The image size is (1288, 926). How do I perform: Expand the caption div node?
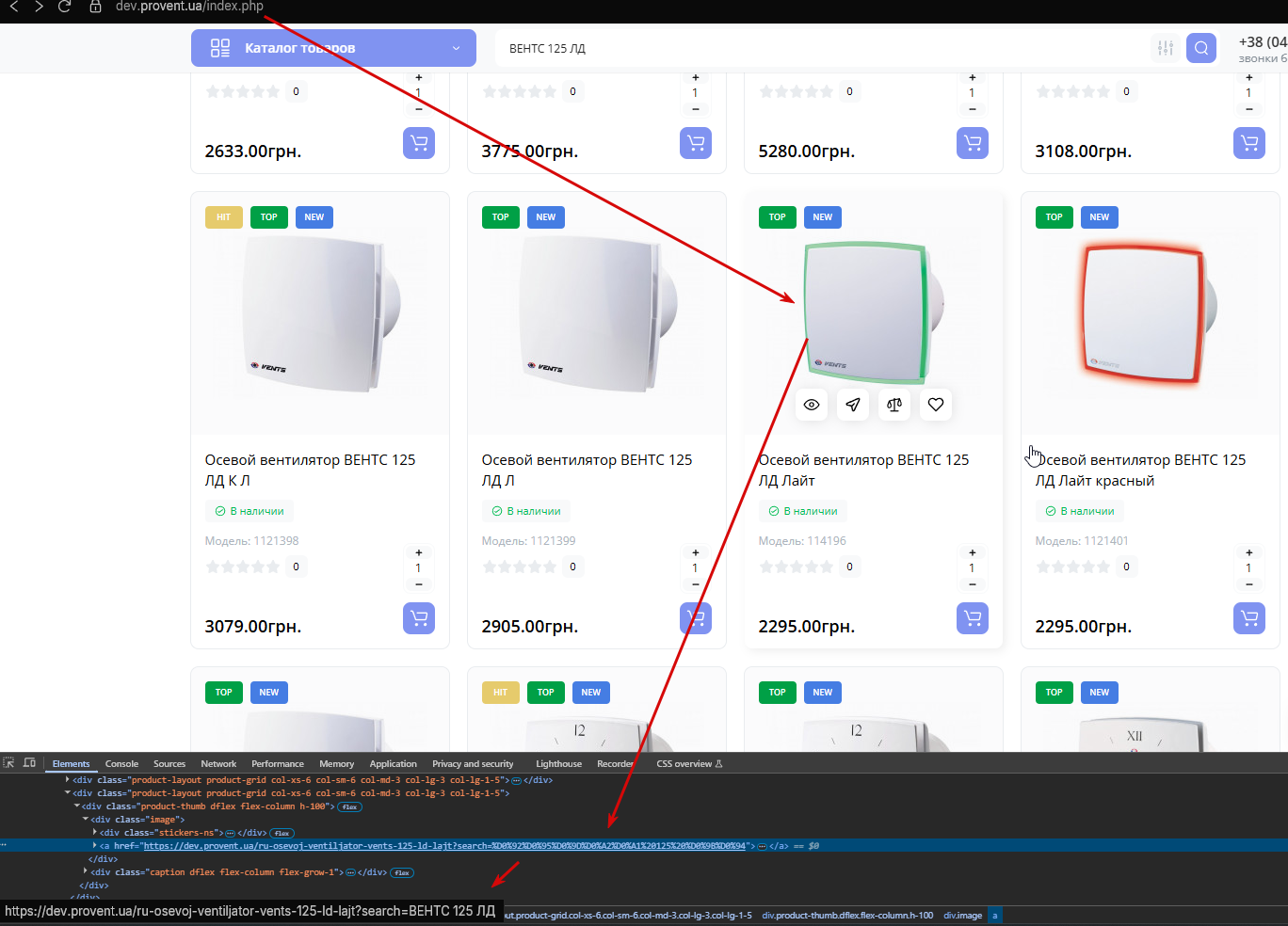click(86, 871)
